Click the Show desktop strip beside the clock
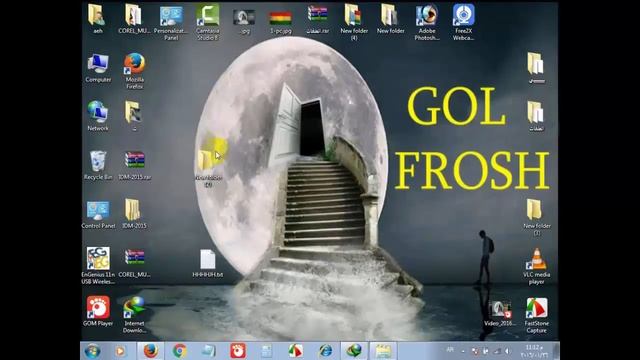Screen dimensions: 640x360 click(556, 351)
